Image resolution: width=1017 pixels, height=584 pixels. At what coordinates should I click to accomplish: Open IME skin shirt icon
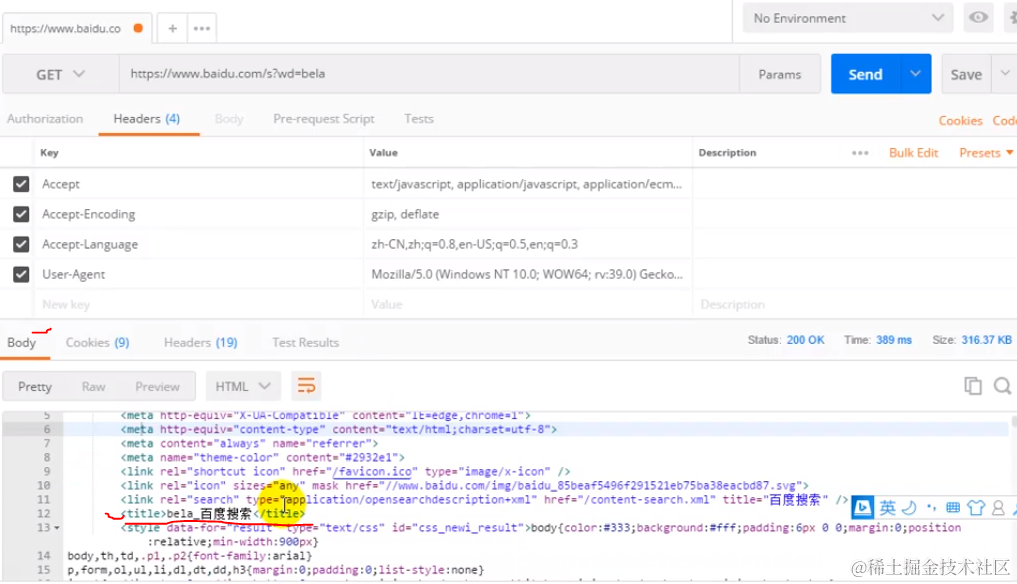tap(975, 507)
